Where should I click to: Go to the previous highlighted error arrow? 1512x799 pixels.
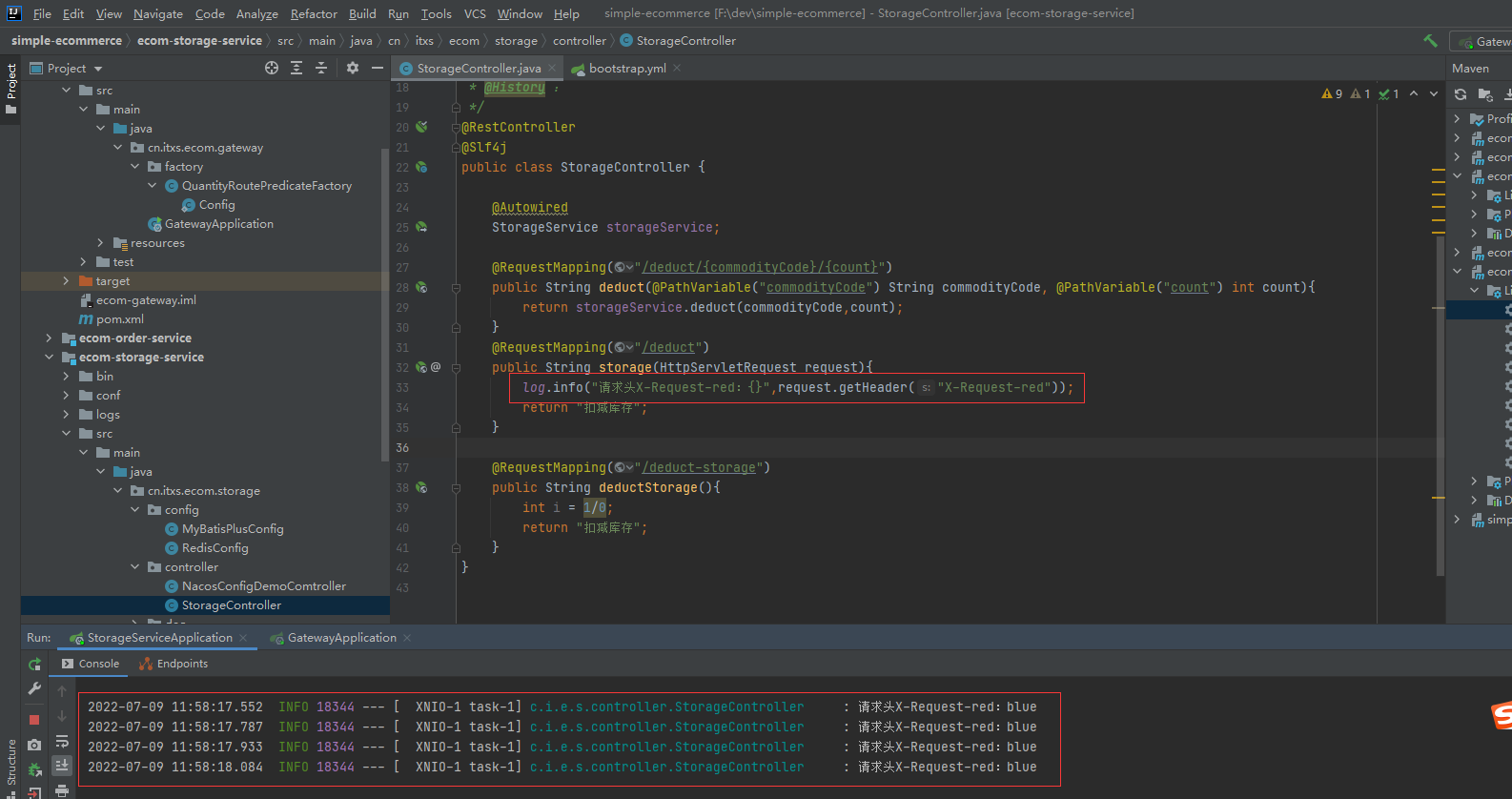pos(1414,93)
